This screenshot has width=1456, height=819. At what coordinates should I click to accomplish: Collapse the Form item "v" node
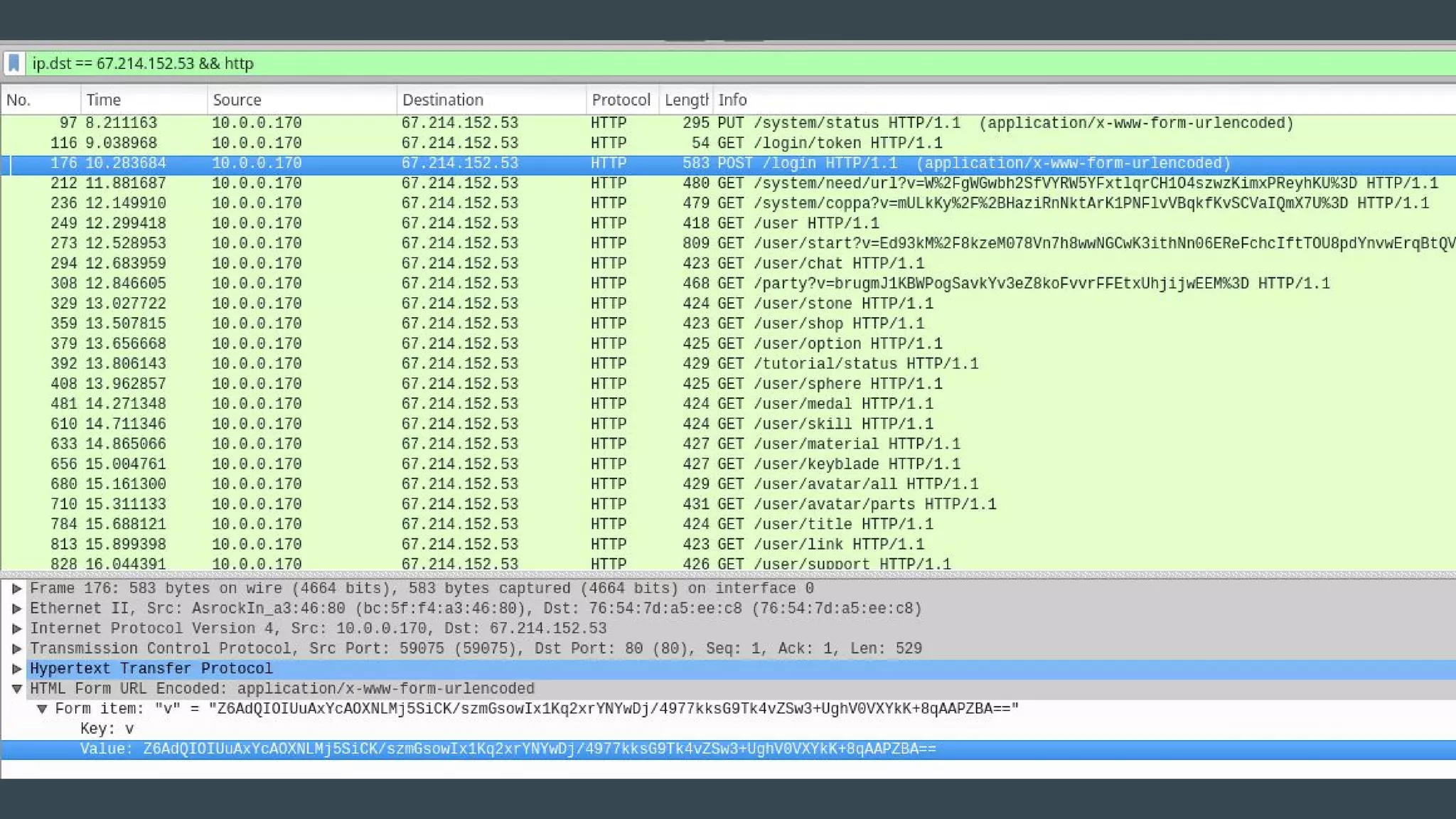(x=42, y=709)
